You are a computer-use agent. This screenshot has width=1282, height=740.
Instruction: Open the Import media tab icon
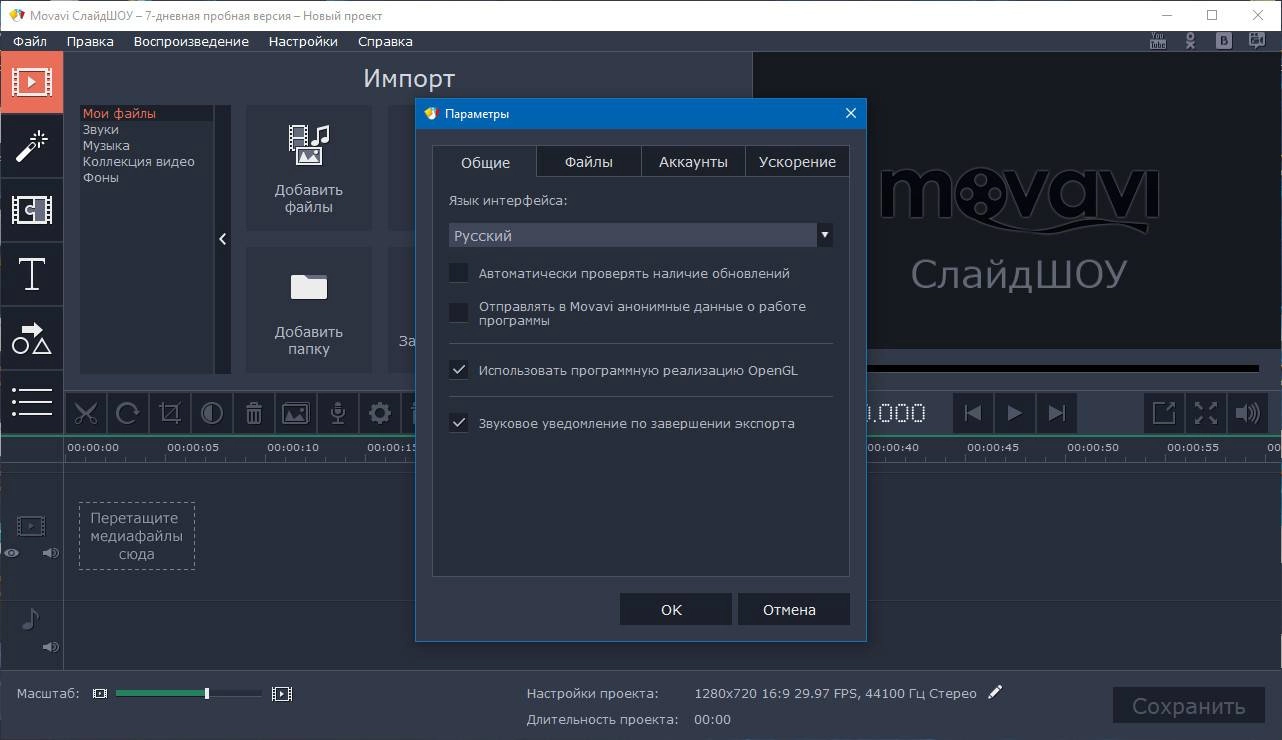click(x=31, y=82)
